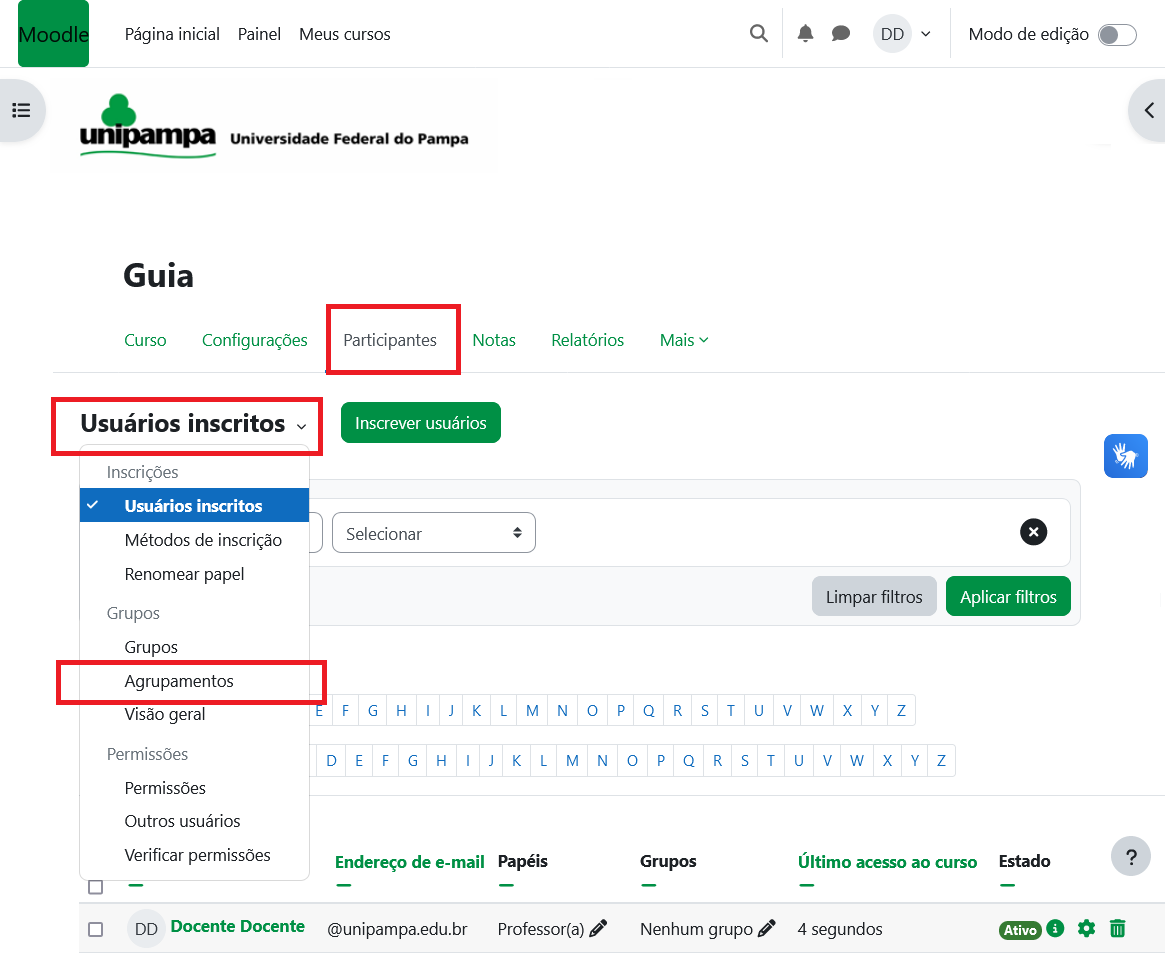Screen dimensions: 1165x957
Task: Click the trash icon for Docente Docente
Action: point(1118,929)
